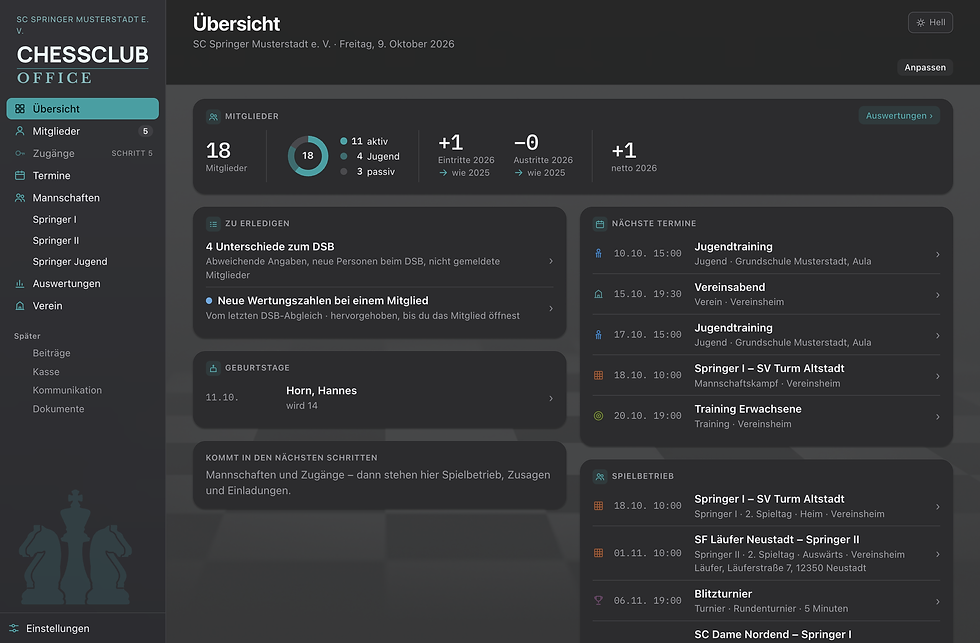Click the youth icon for Jugendtraining 10.10.
The height and width of the screenshot is (643, 980).
[598, 254]
